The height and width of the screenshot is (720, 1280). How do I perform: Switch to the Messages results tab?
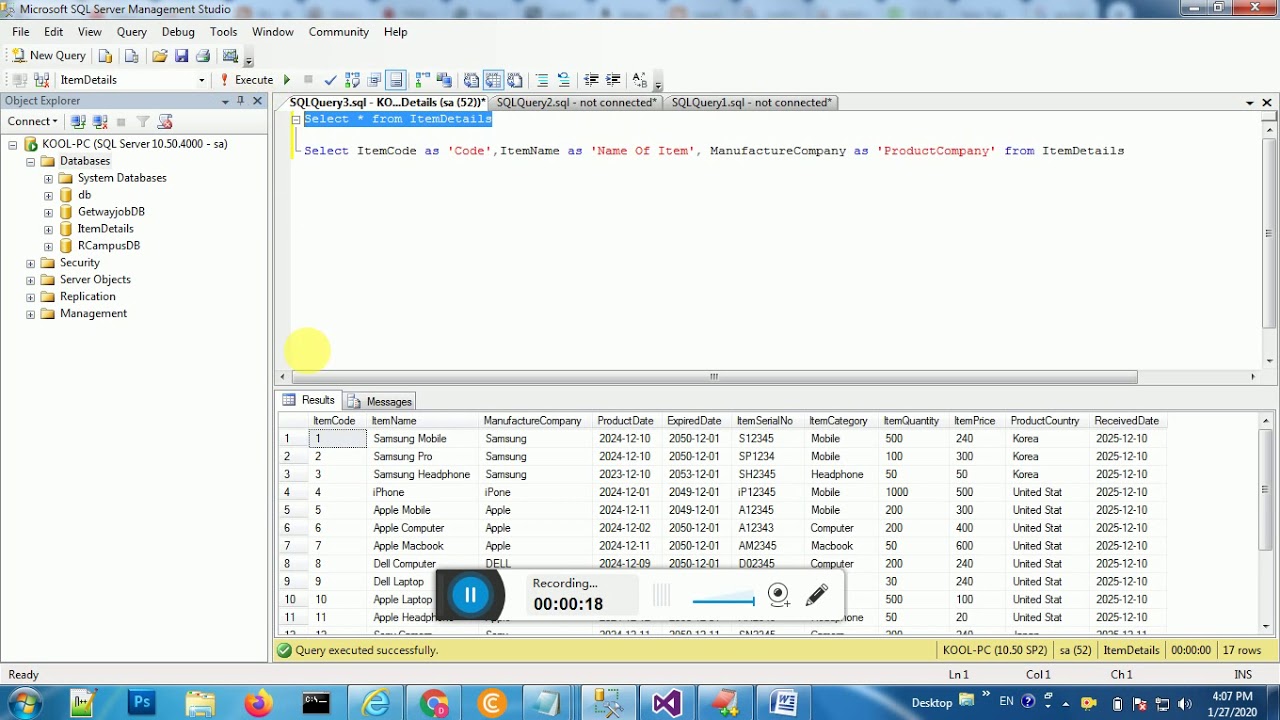pos(380,401)
